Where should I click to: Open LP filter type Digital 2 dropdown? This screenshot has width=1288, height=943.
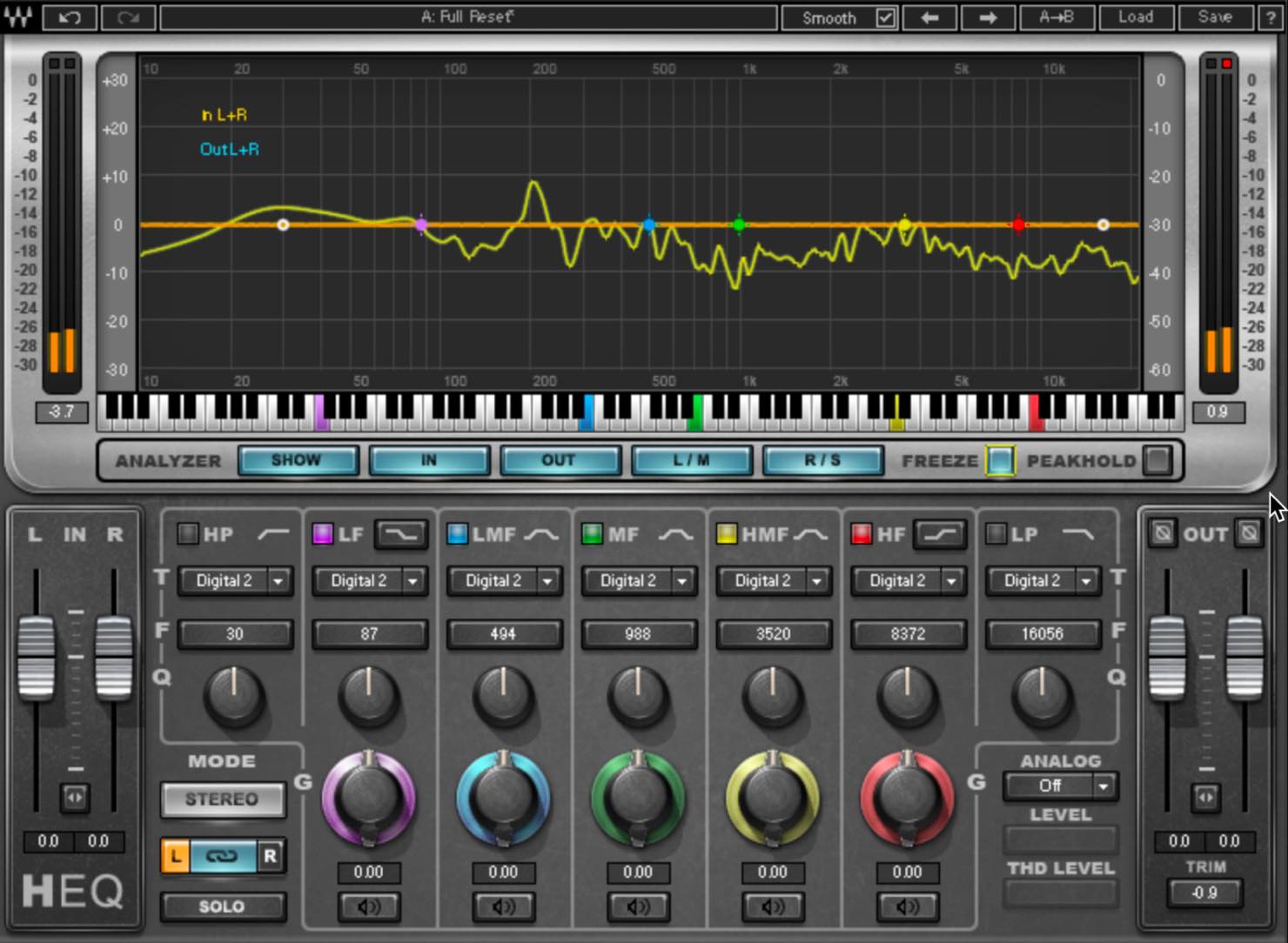click(1043, 580)
